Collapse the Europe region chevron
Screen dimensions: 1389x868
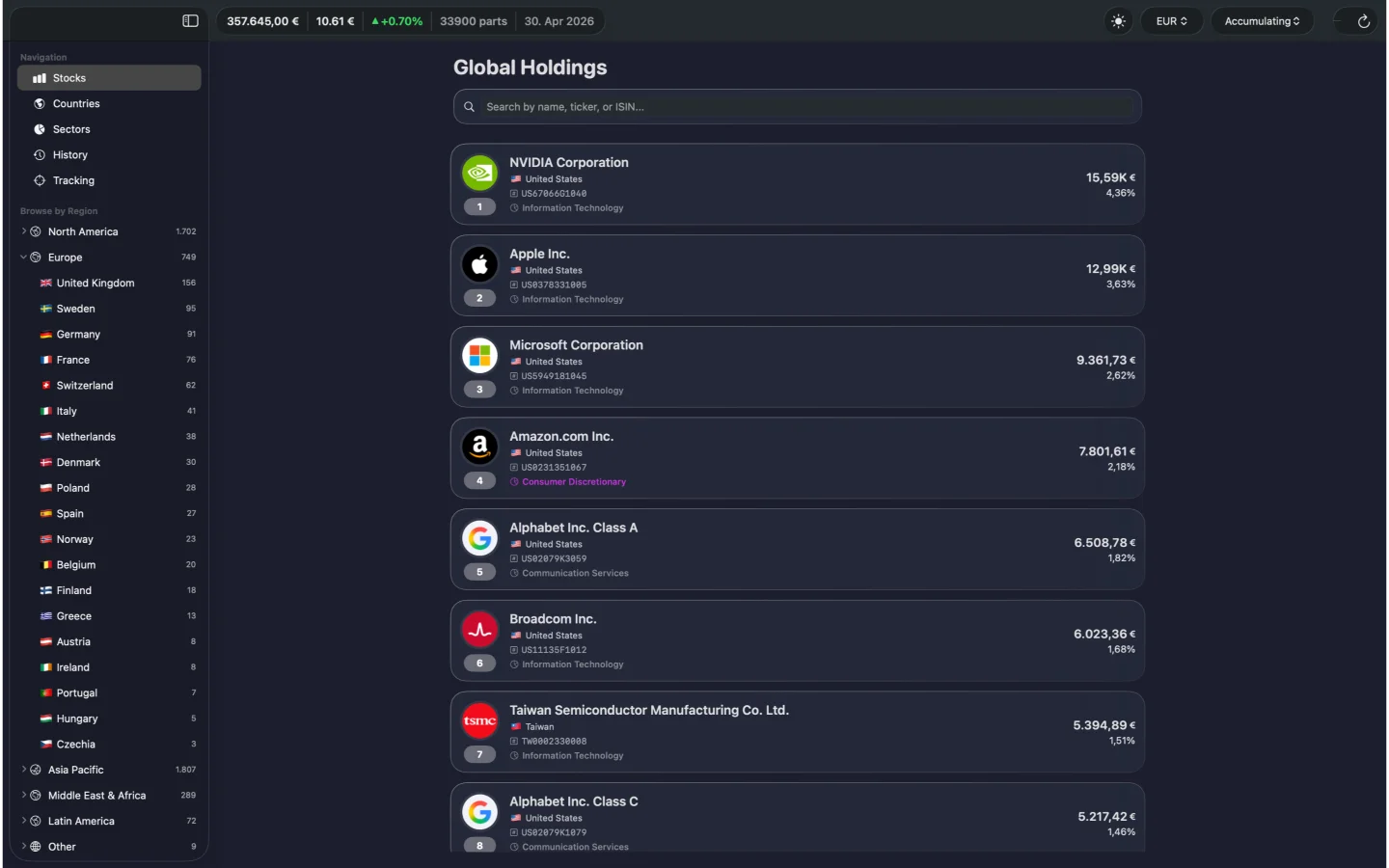24,258
